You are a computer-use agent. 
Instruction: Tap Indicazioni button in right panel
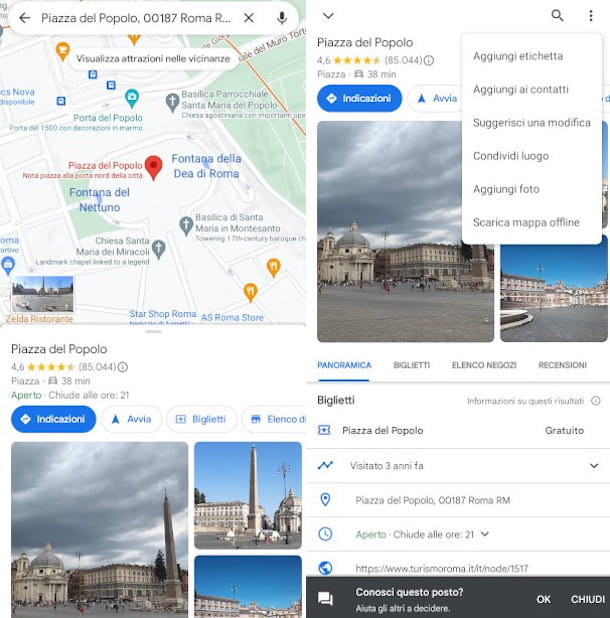[x=359, y=98]
